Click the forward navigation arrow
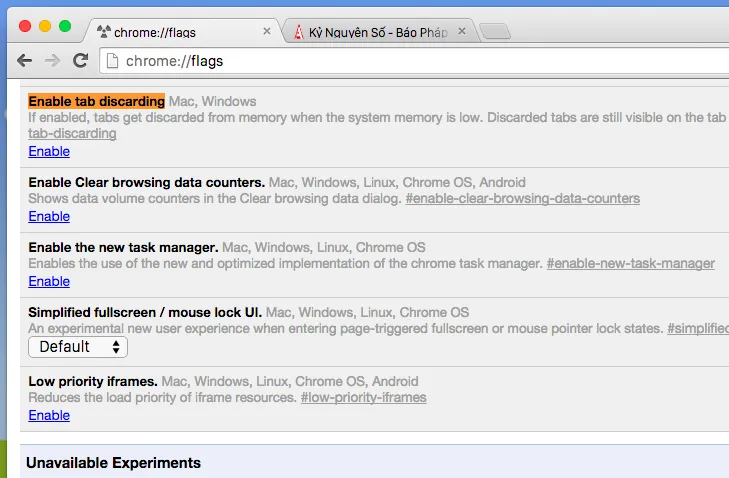The width and height of the screenshot is (729, 478). pyautogui.click(x=53, y=60)
